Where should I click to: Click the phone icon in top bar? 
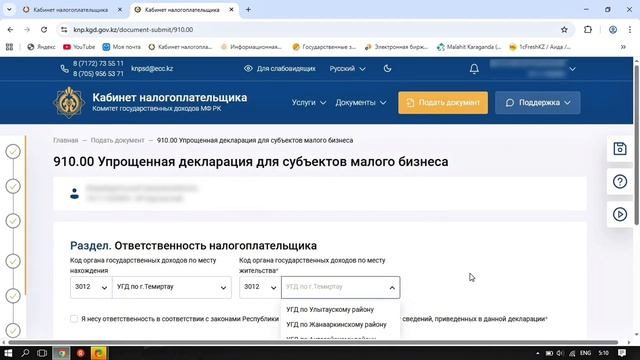click(64, 69)
